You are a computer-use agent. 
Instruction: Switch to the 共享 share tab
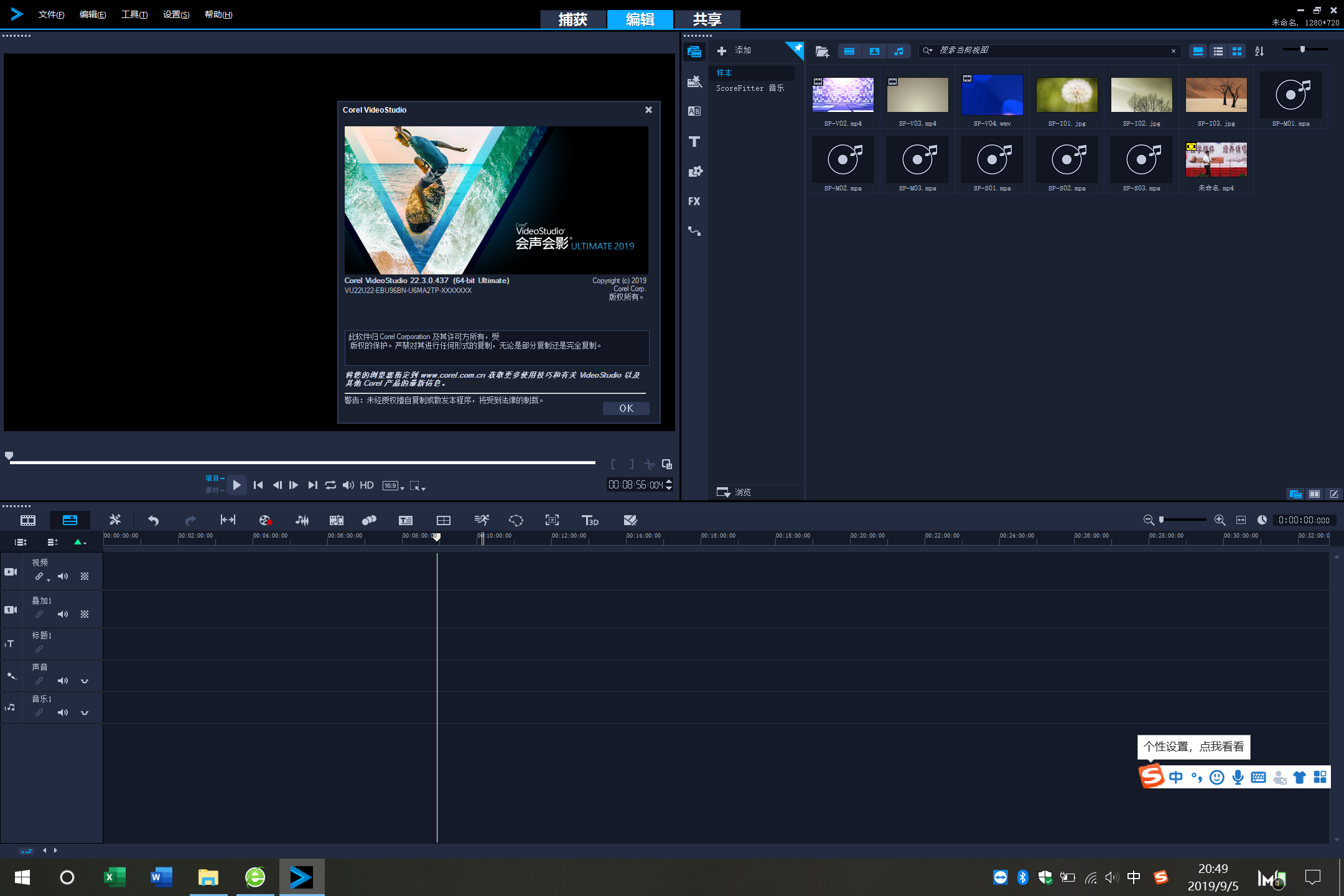click(707, 19)
